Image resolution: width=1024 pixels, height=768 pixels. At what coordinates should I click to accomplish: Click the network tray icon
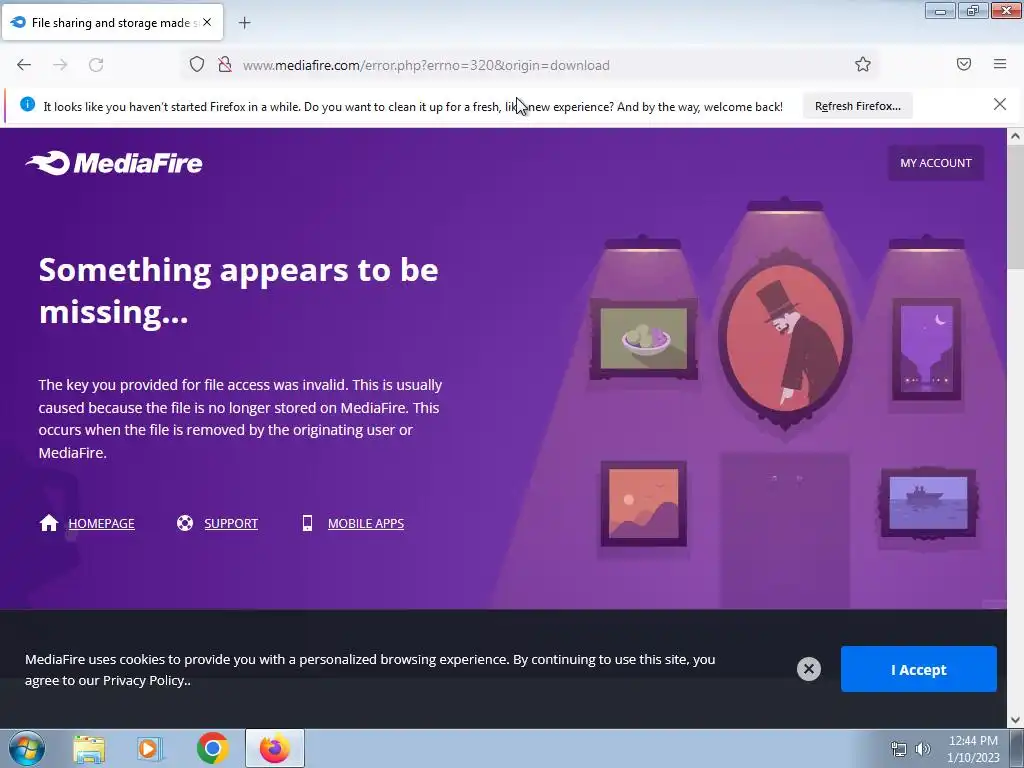point(899,750)
